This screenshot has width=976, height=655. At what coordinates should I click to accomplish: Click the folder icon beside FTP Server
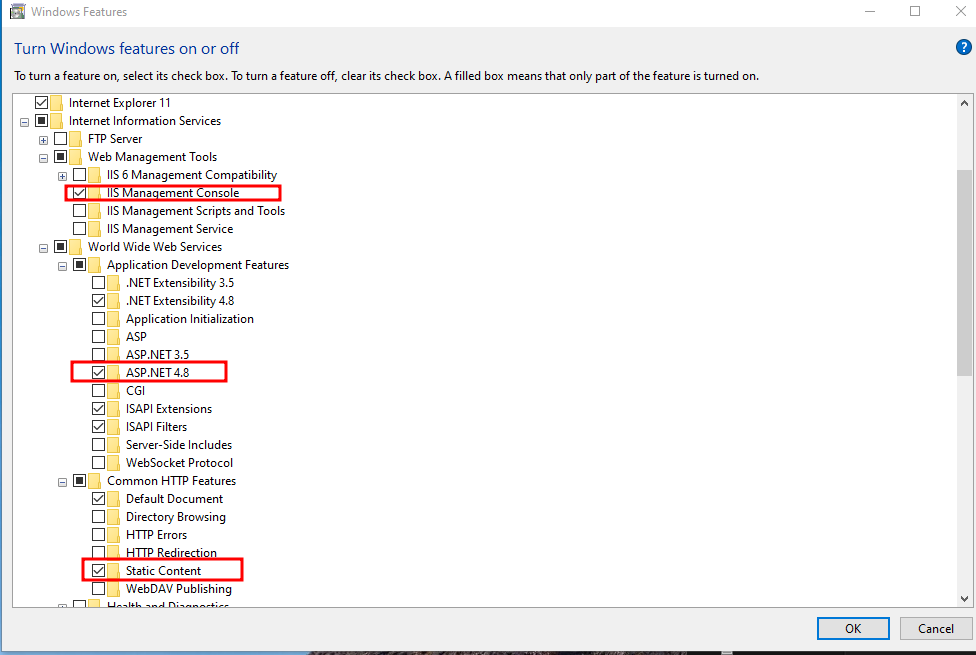point(77,139)
